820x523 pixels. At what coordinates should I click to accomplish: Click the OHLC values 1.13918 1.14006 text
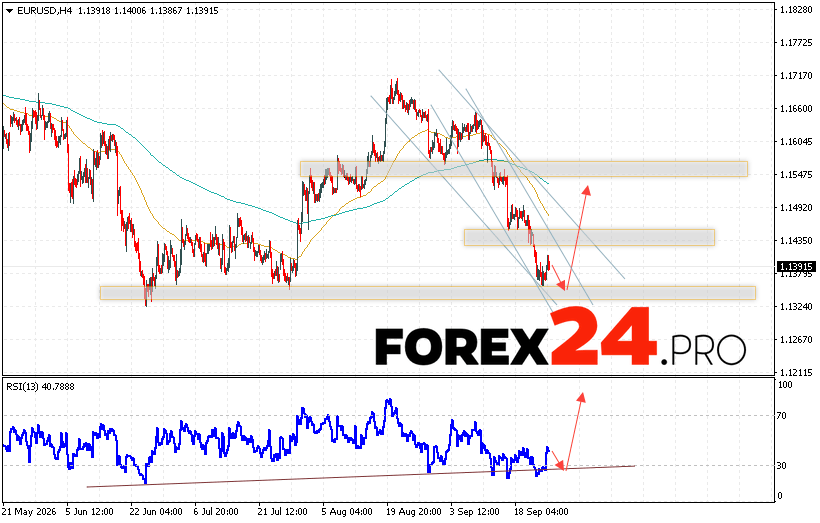[110, 10]
